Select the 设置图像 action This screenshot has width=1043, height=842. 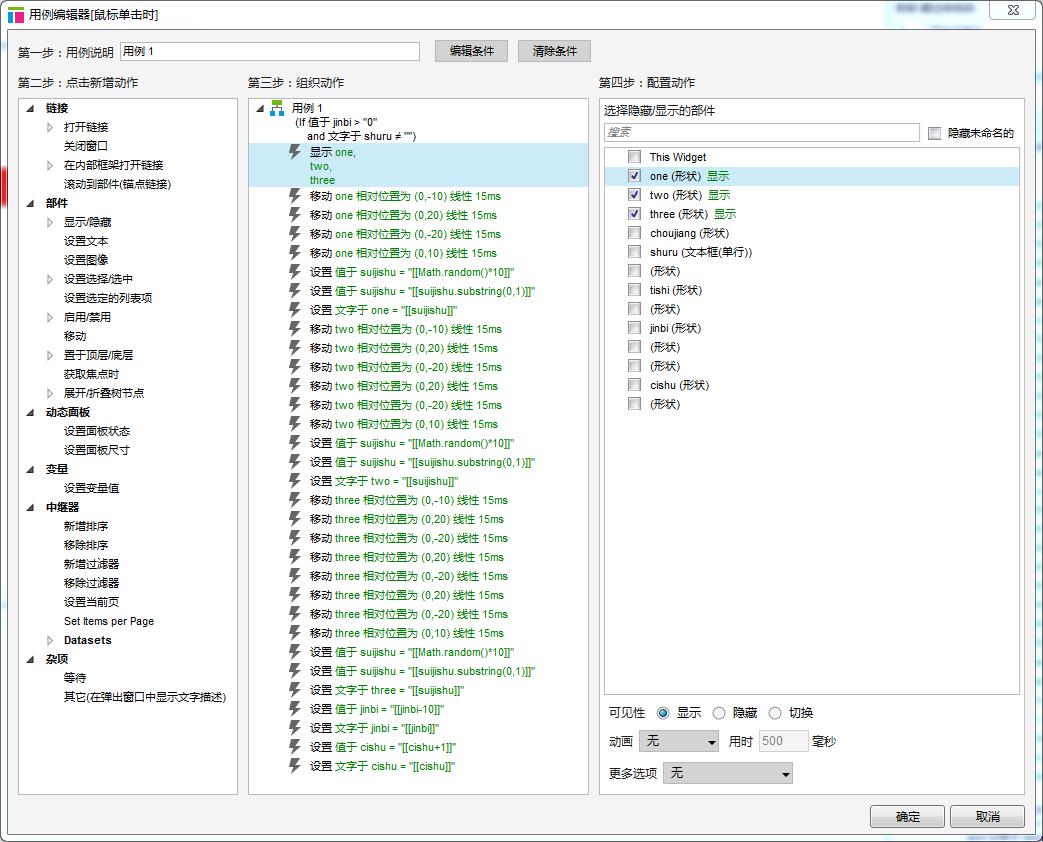pos(86,260)
